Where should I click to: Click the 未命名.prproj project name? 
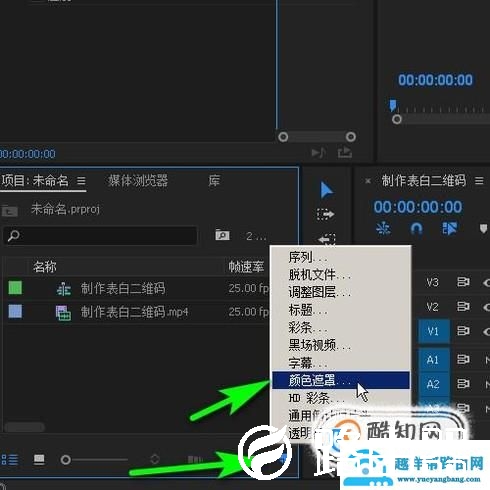click(65, 210)
